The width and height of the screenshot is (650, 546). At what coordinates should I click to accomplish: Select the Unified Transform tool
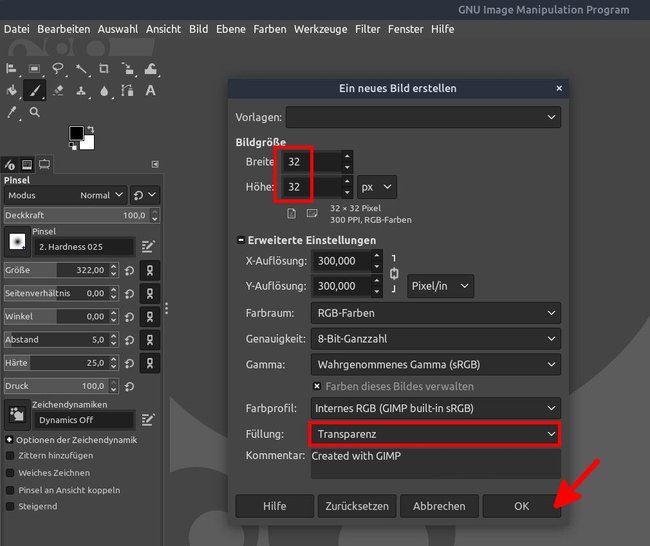click(x=127, y=69)
